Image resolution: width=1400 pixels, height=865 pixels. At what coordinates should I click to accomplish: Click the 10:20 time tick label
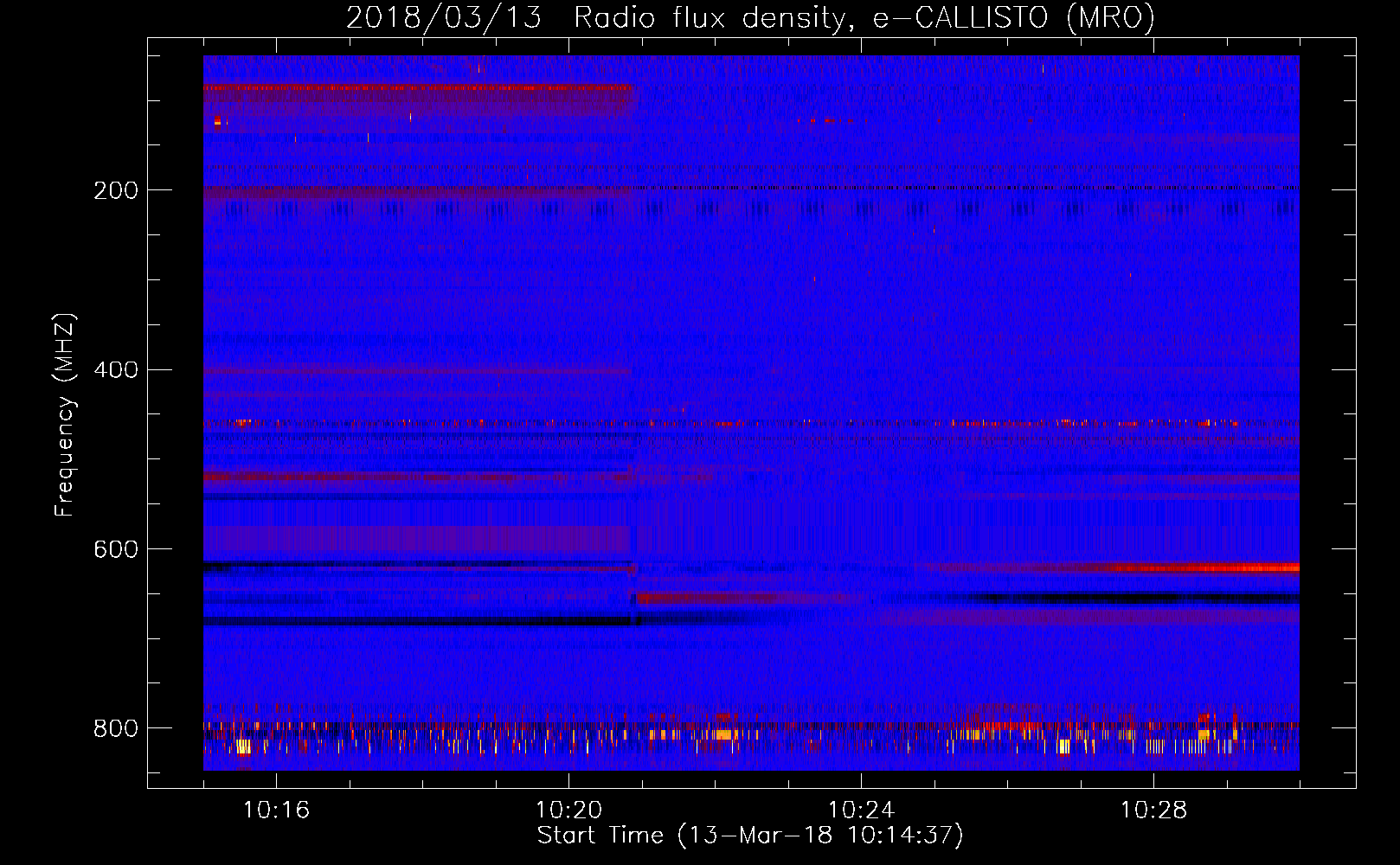click(568, 810)
